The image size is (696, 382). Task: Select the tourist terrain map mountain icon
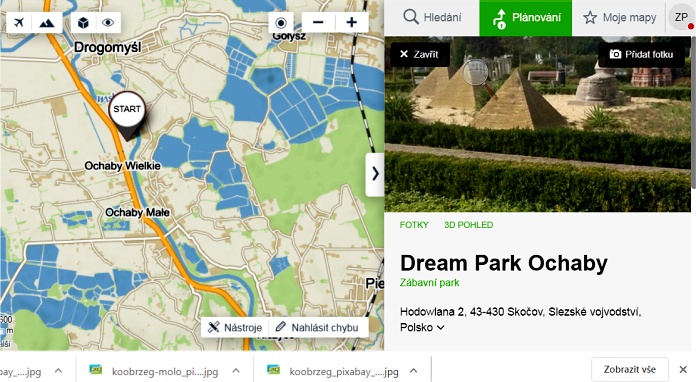[x=47, y=23]
